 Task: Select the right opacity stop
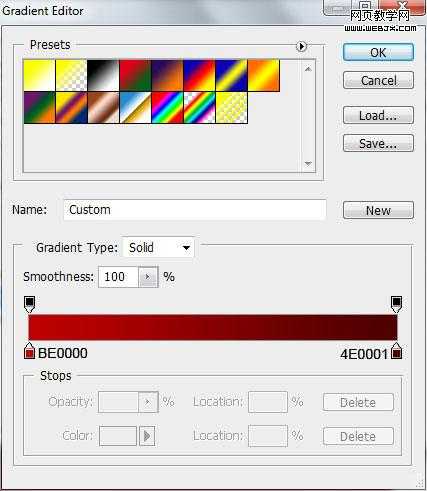tap(396, 304)
